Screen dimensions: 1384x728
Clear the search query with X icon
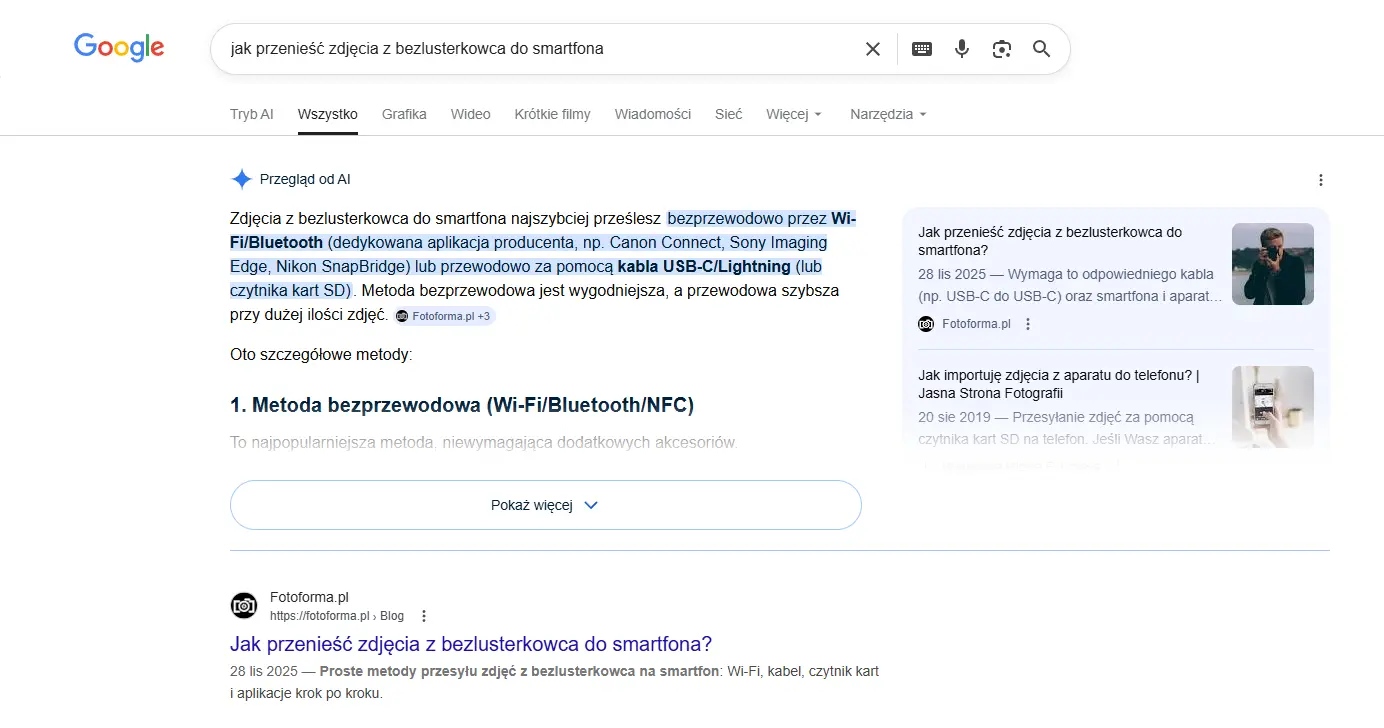point(872,49)
